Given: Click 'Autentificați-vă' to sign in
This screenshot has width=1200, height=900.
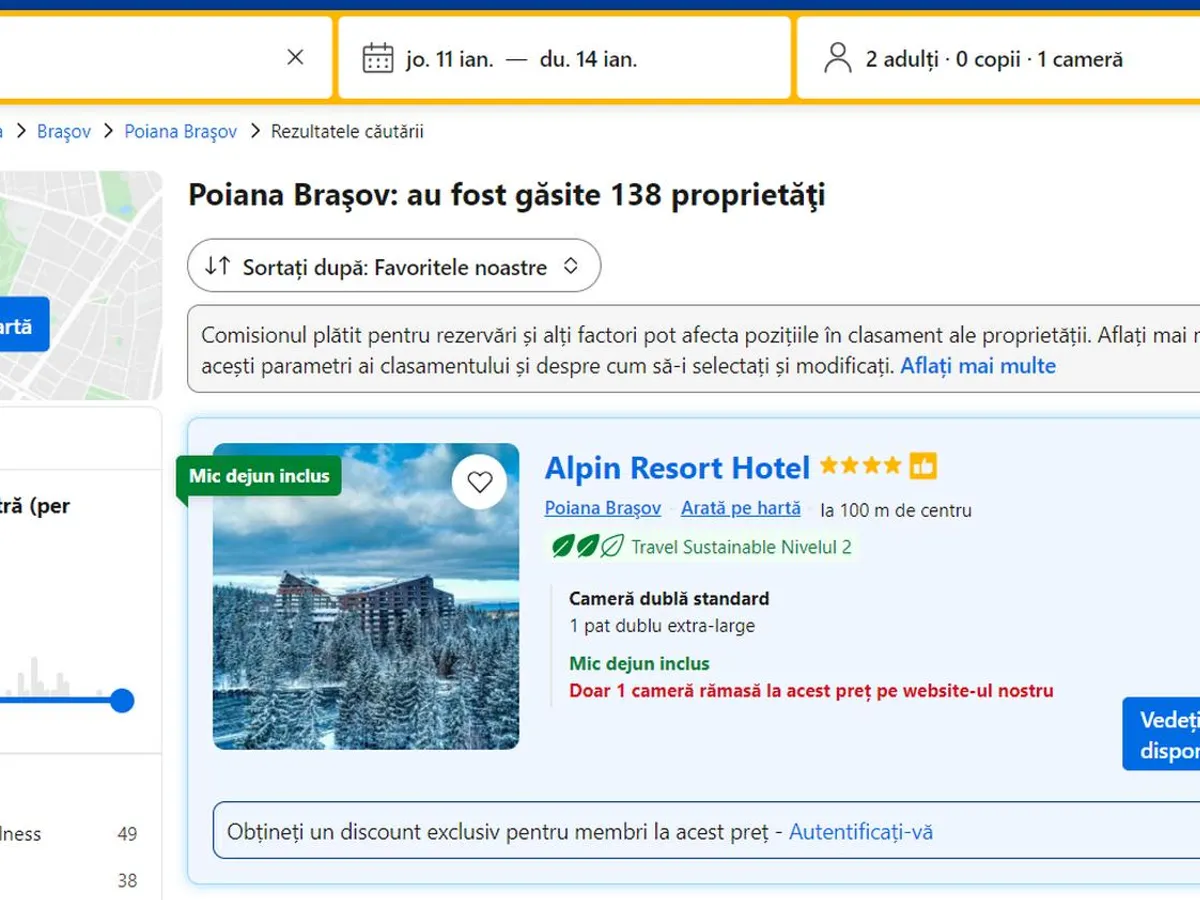Looking at the screenshot, I should [860, 832].
